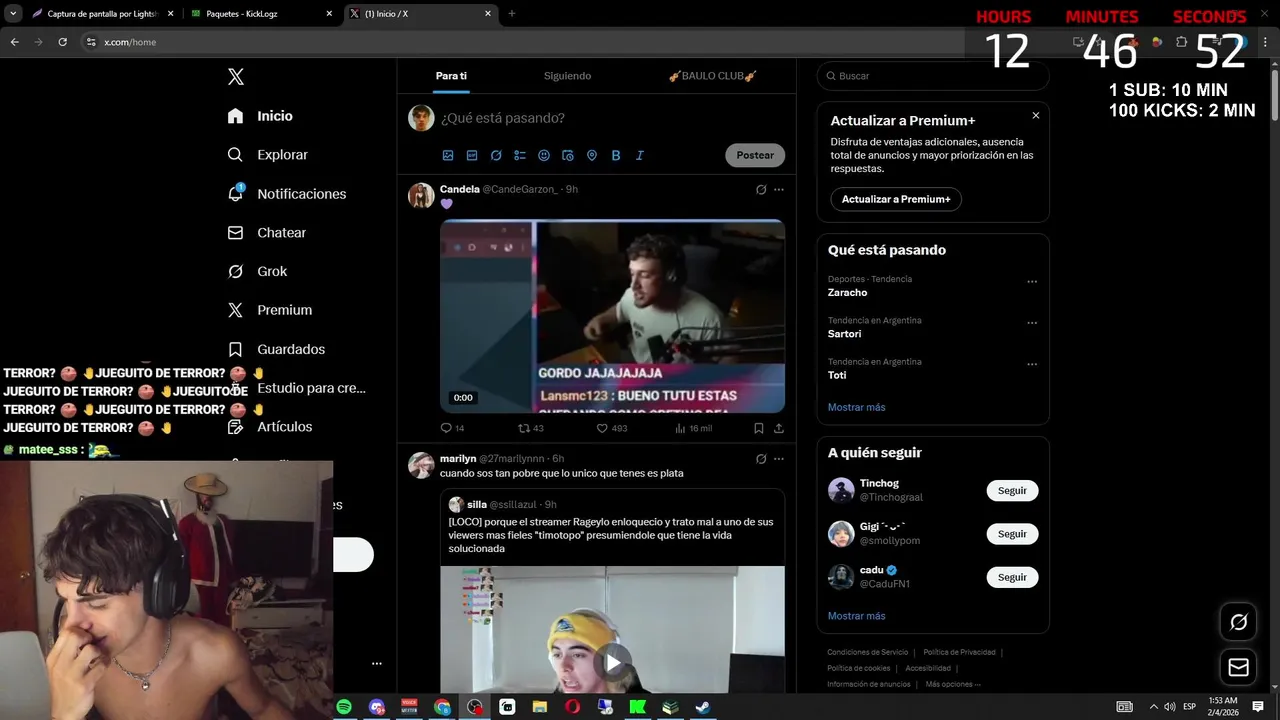Add a GIF to the post
The width and height of the screenshot is (1280, 720).
tap(472, 155)
